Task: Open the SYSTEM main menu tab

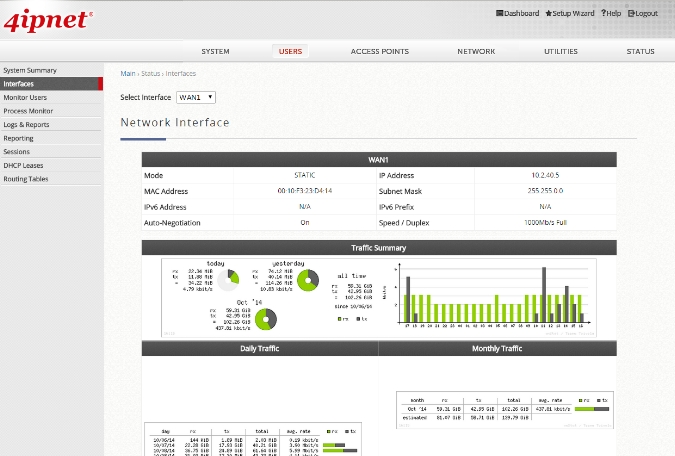Action: pyautogui.click(x=215, y=51)
